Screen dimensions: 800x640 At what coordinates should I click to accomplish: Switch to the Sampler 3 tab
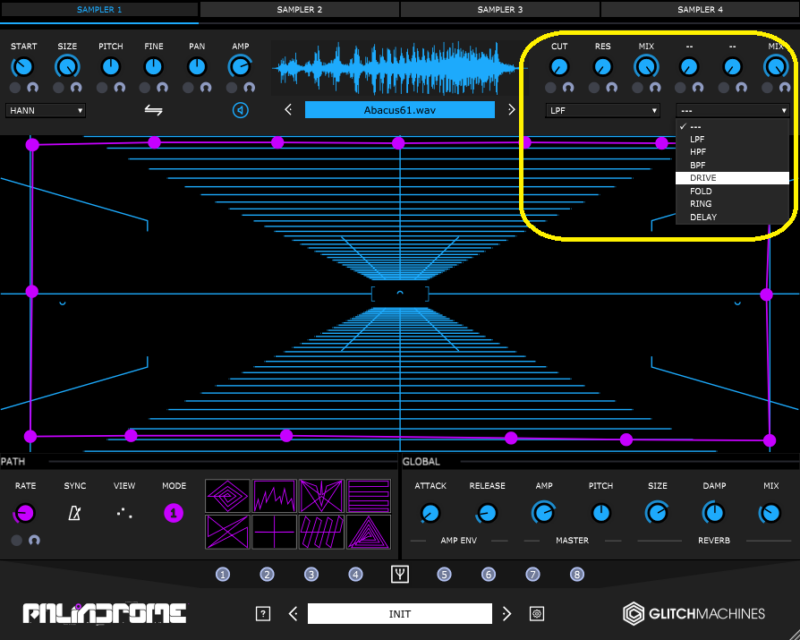pyautogui.click(x=500, y=9)
